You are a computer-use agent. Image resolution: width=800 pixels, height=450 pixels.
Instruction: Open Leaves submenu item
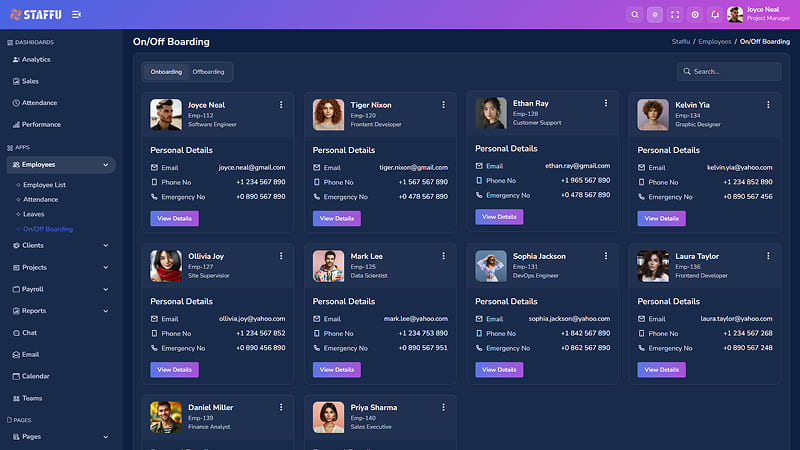(x=33, y=214)
